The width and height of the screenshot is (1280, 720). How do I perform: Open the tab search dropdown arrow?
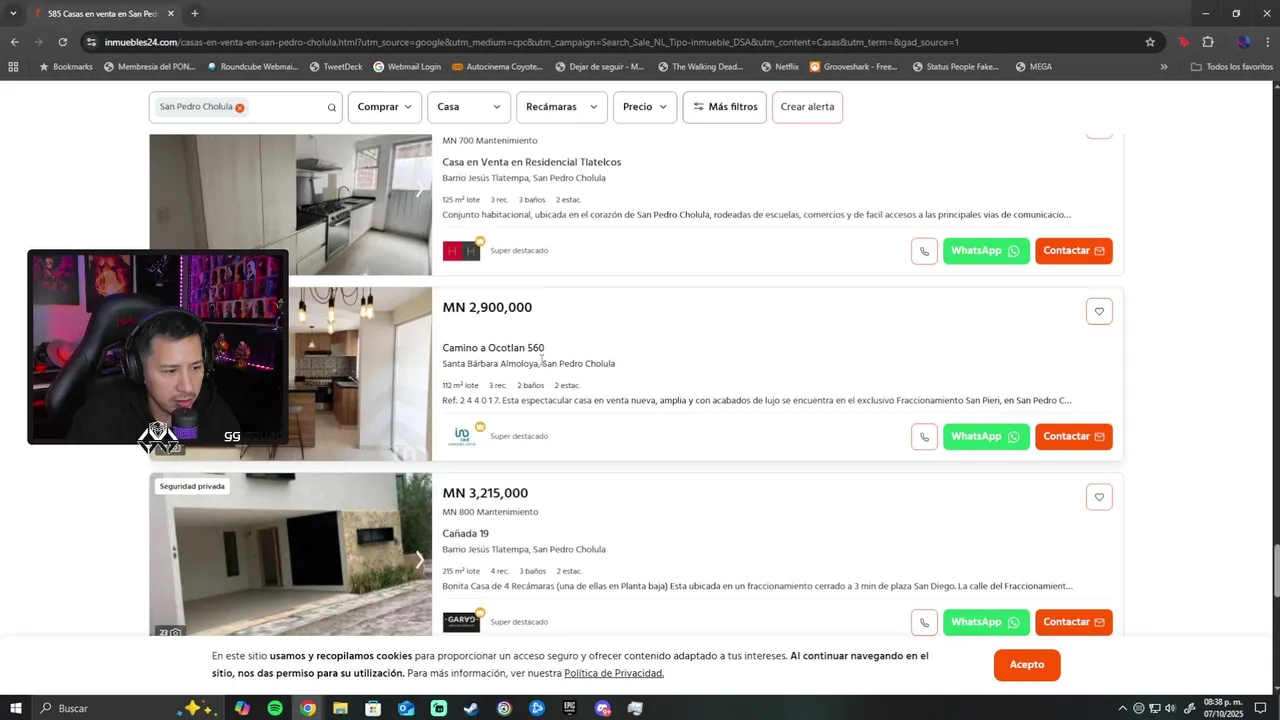13,14
